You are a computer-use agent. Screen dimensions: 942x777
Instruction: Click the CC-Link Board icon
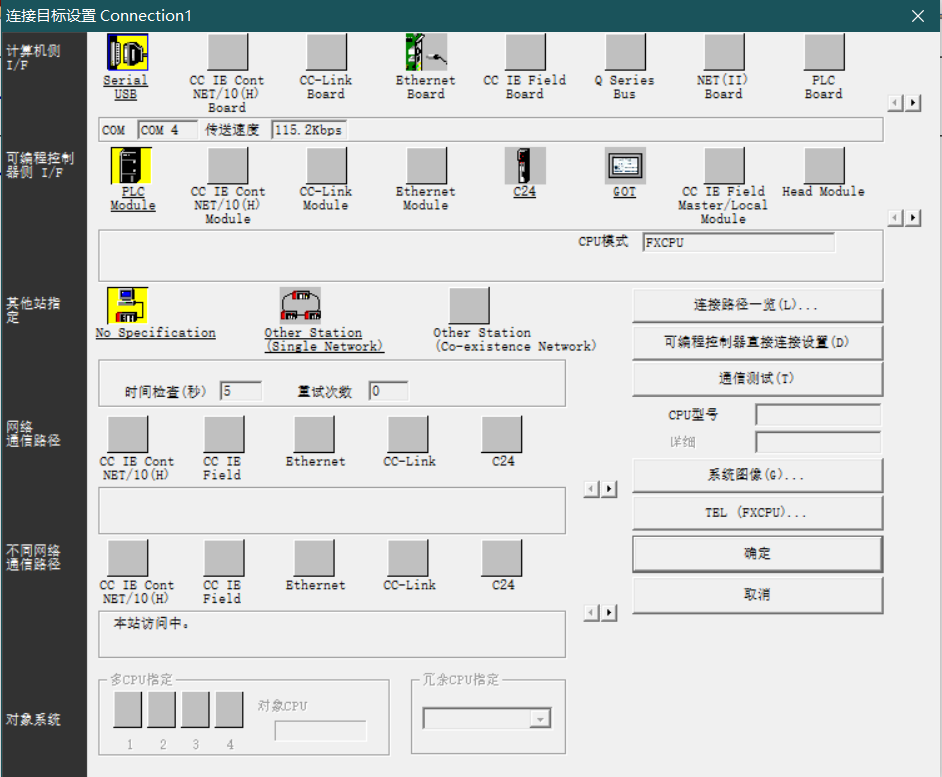[x=326, y=53]
